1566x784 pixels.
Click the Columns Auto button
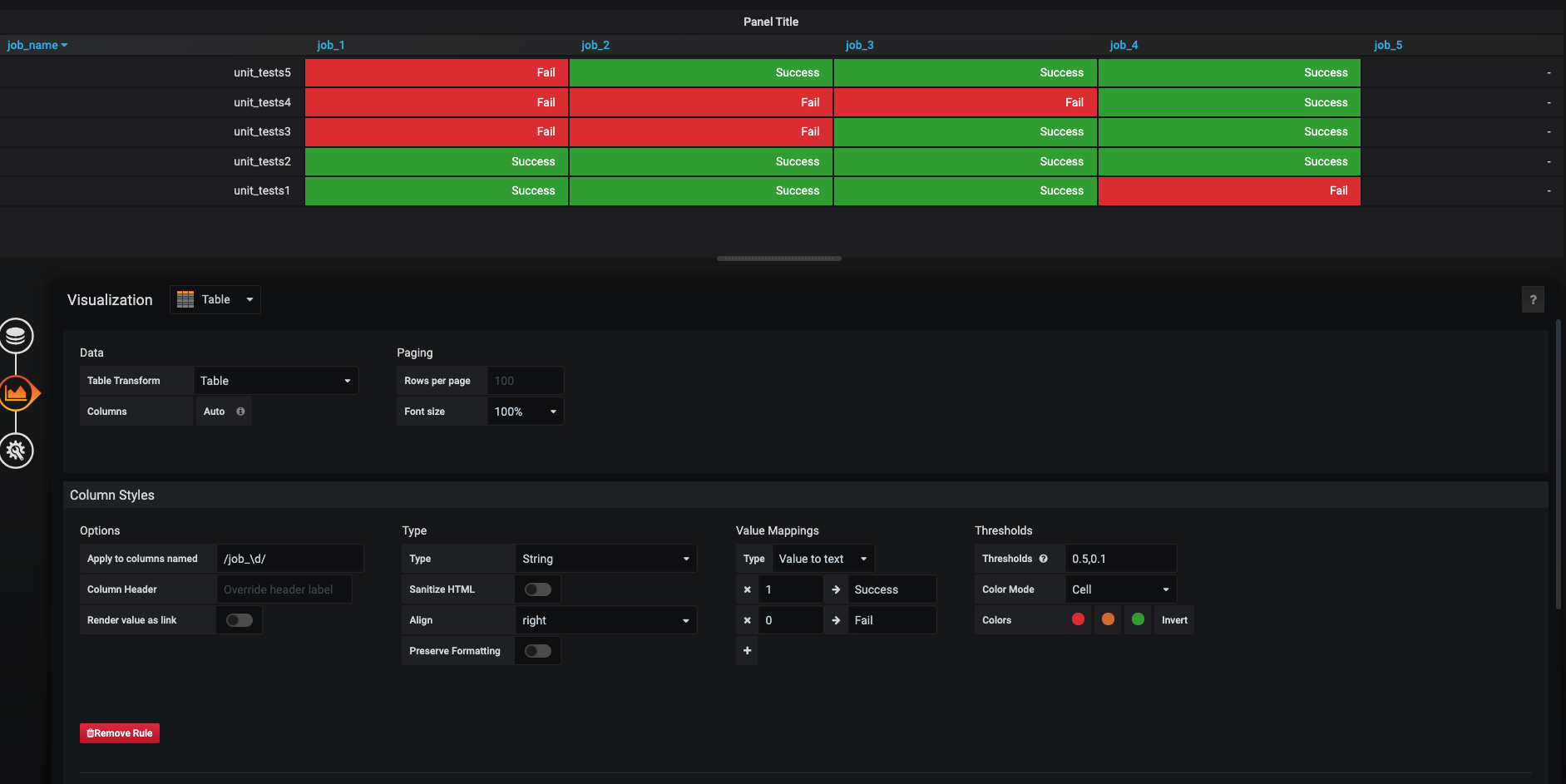[x=224, y=412]
